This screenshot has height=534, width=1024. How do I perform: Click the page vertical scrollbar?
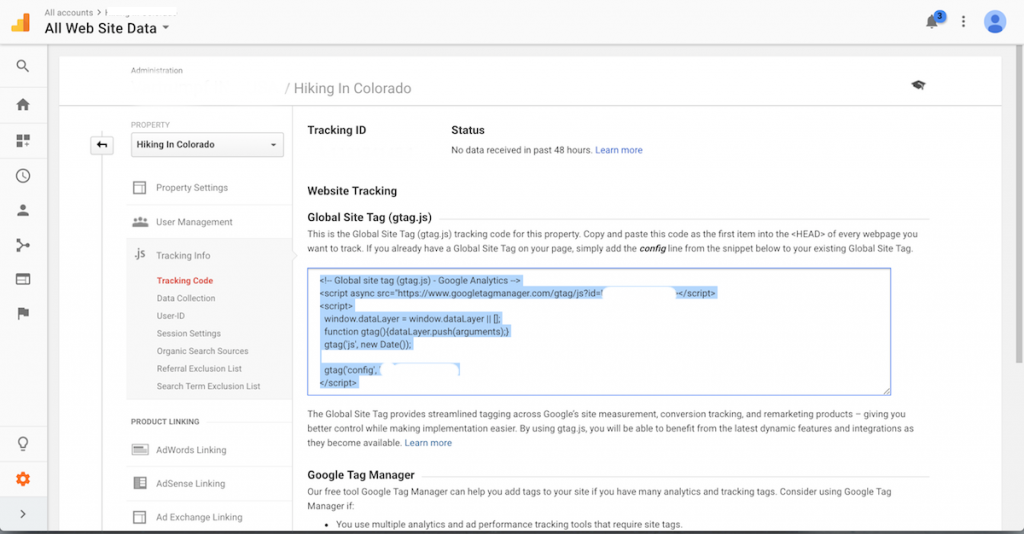click(1019, 202)
